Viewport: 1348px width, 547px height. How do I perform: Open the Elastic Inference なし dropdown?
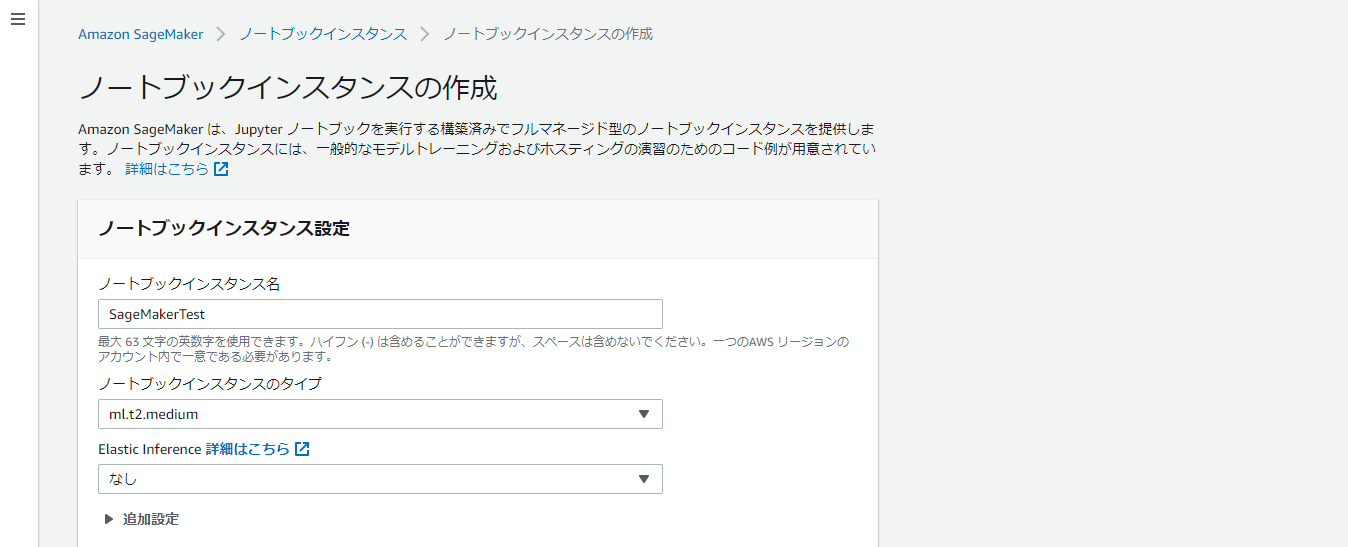(x=380, y=479)
